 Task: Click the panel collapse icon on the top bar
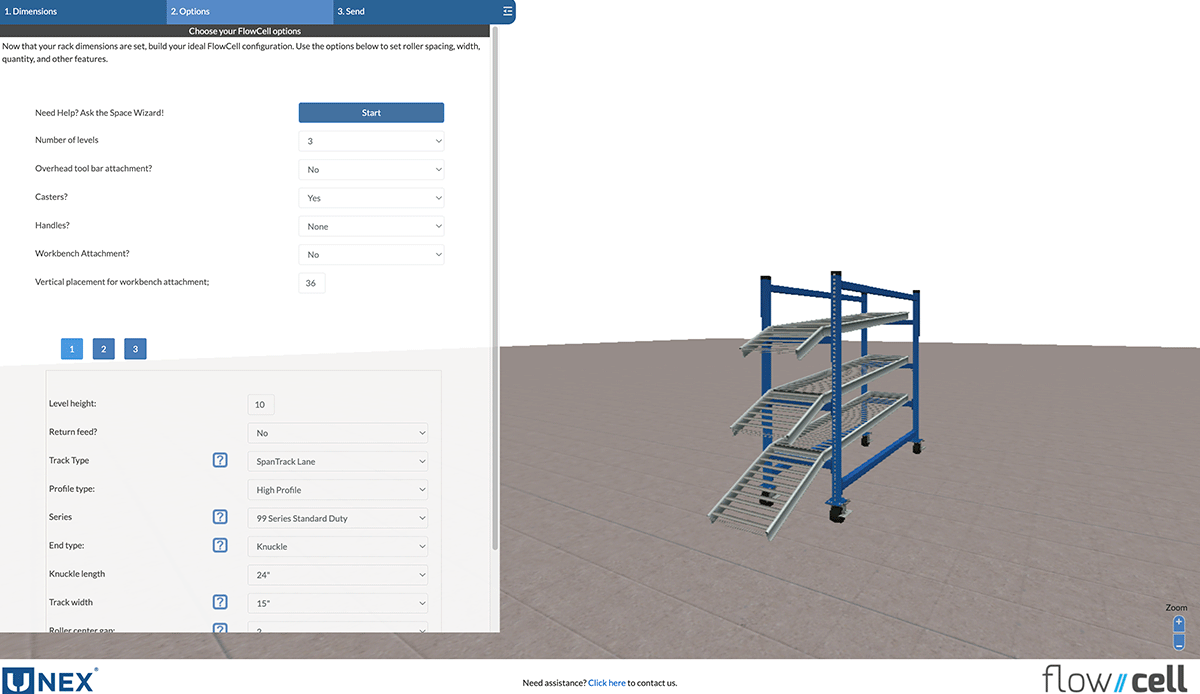tap(506, 11)
